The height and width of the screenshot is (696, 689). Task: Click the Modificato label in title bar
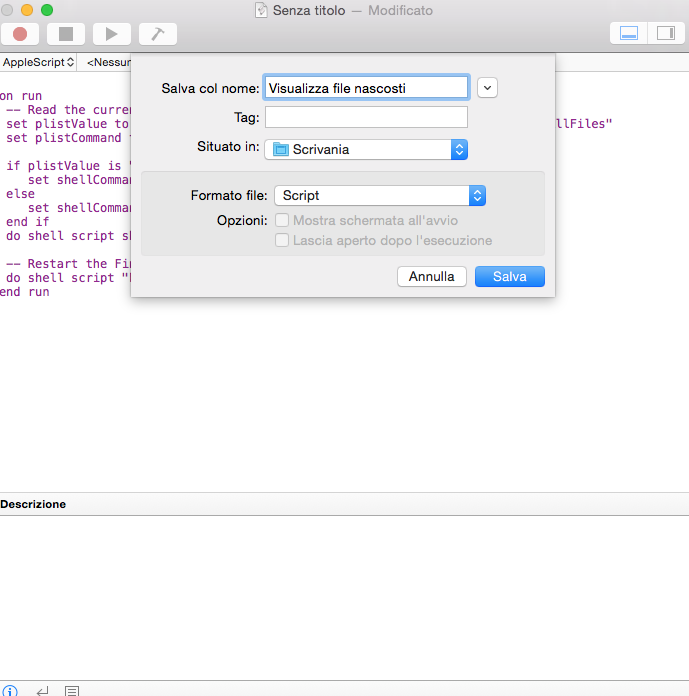click(400, 10)
